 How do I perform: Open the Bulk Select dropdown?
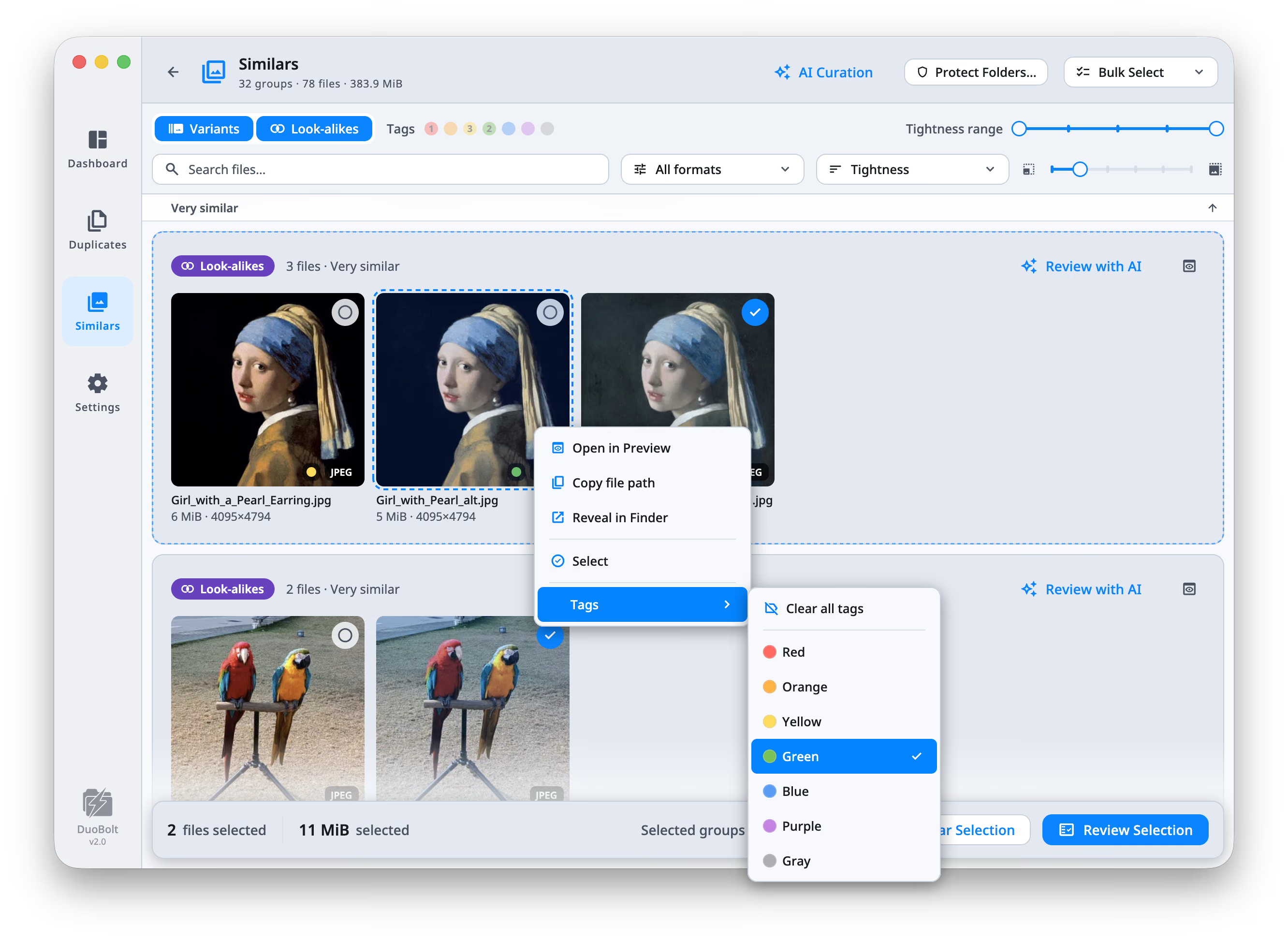click(x=1141, y=72)
